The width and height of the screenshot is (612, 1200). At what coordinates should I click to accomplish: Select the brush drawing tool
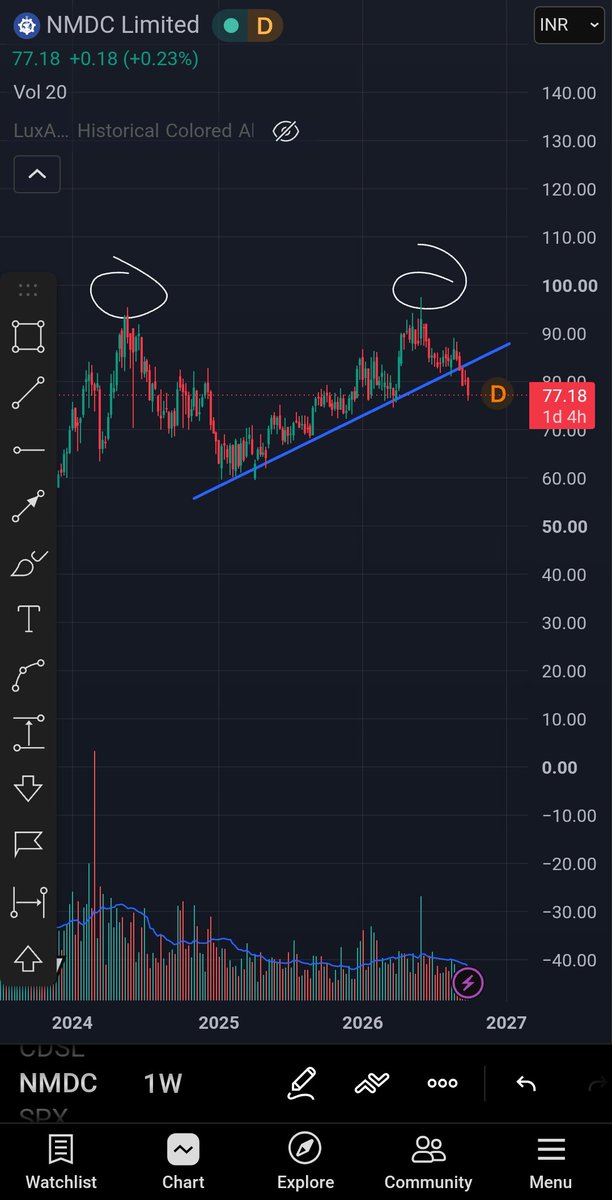tap(28, 564)
